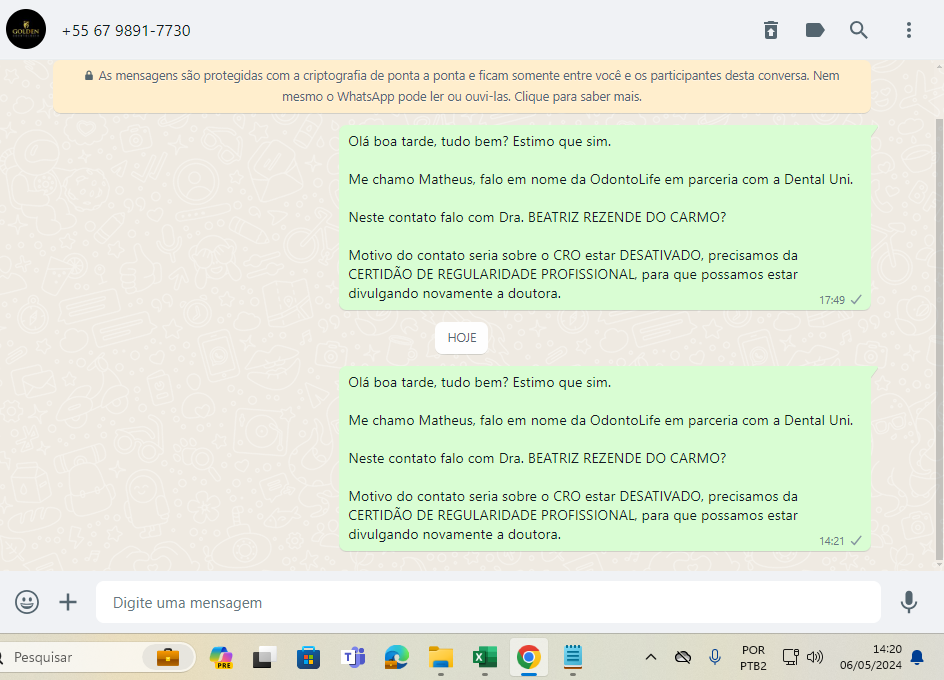
Task: Click the 'Neste contato falo com Dra.' line in the 17:49 message
Action: tap(537, 217)
